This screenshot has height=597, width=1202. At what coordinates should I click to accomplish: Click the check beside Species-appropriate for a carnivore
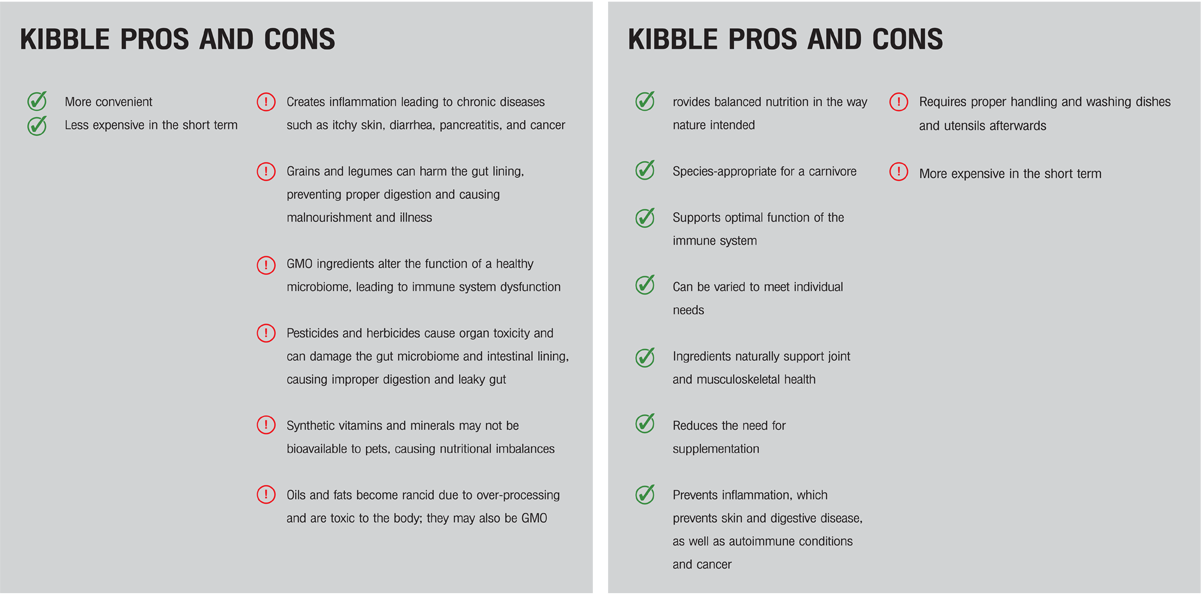[646, 170]
